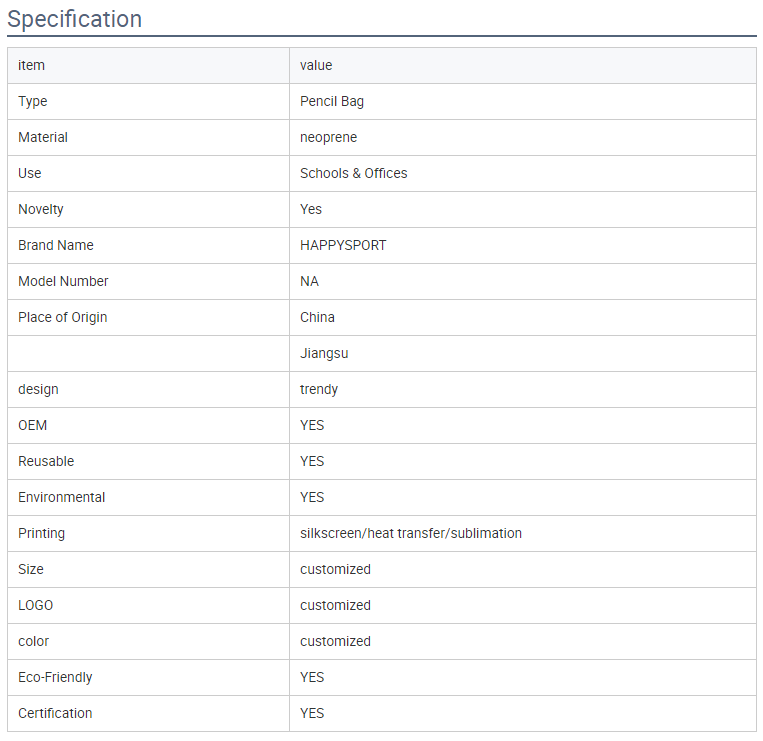763x741 pixels.
Task: Select the trendy design value
Action: click(319, 389)
